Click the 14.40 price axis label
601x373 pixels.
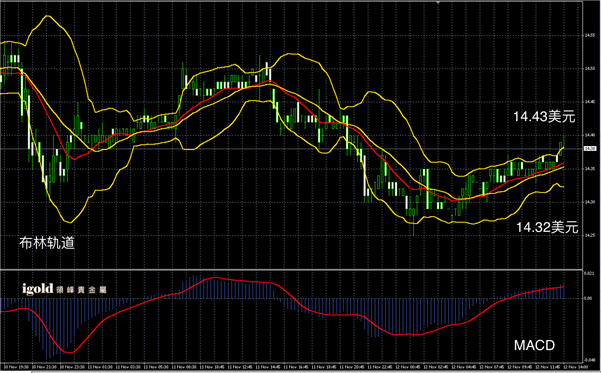[x=590, y=135]
